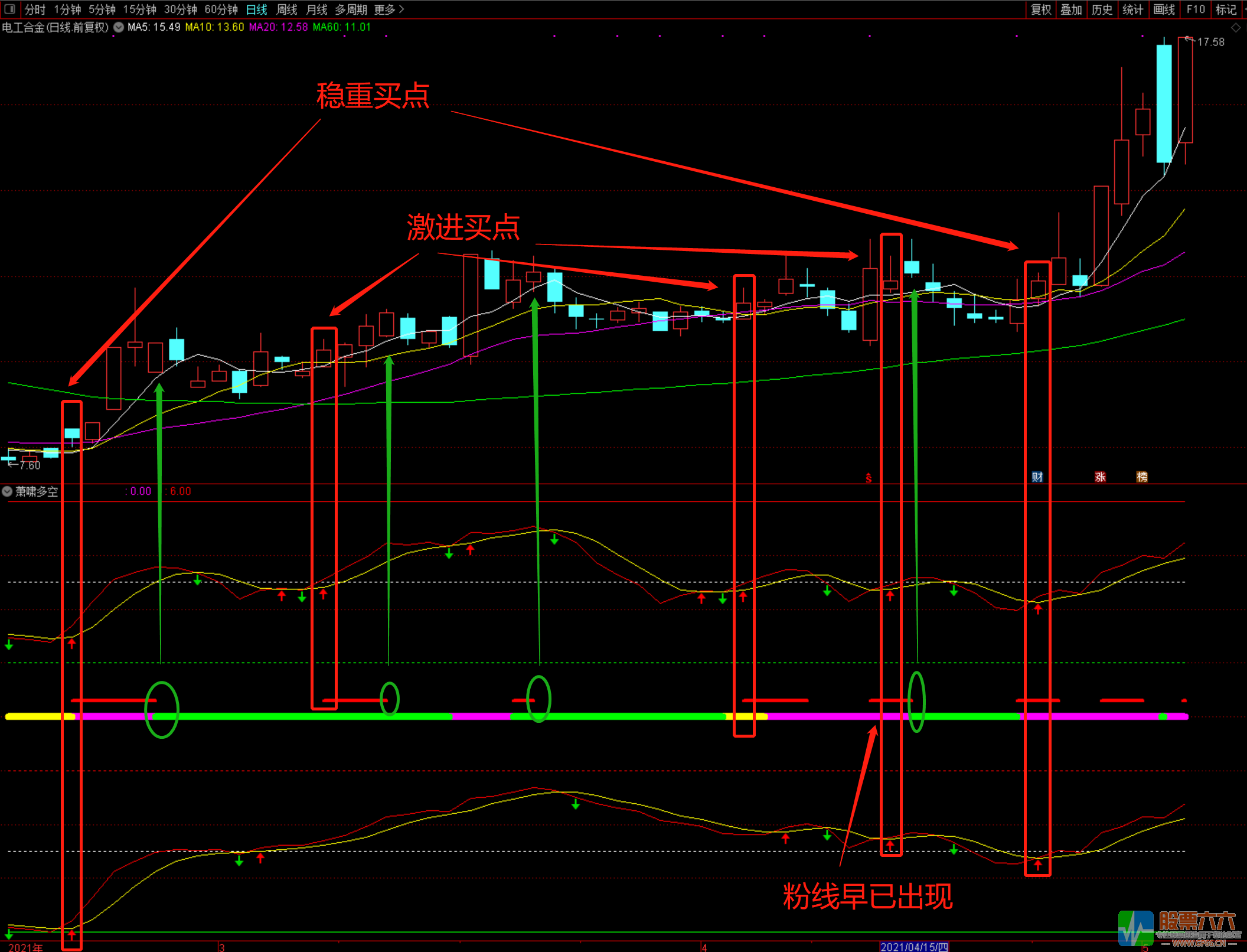Toggle the 叠加 overlay option
The height and width of the screenshot is (952, 1247).
point(1071,9)
